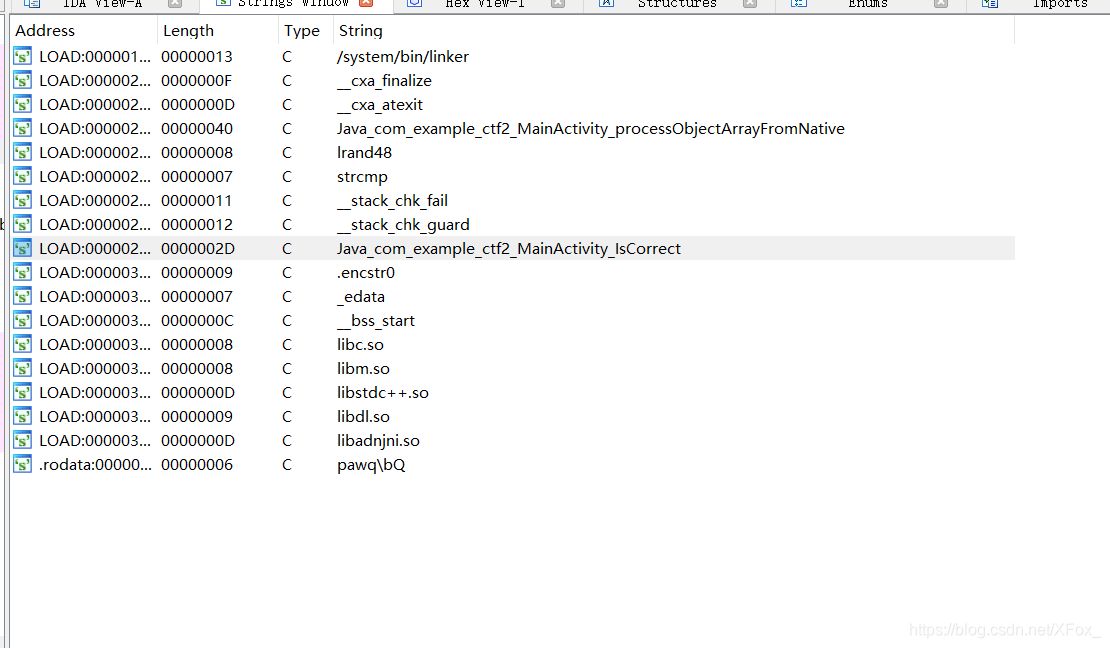Click string icon of _edata row

coord(23,297)
